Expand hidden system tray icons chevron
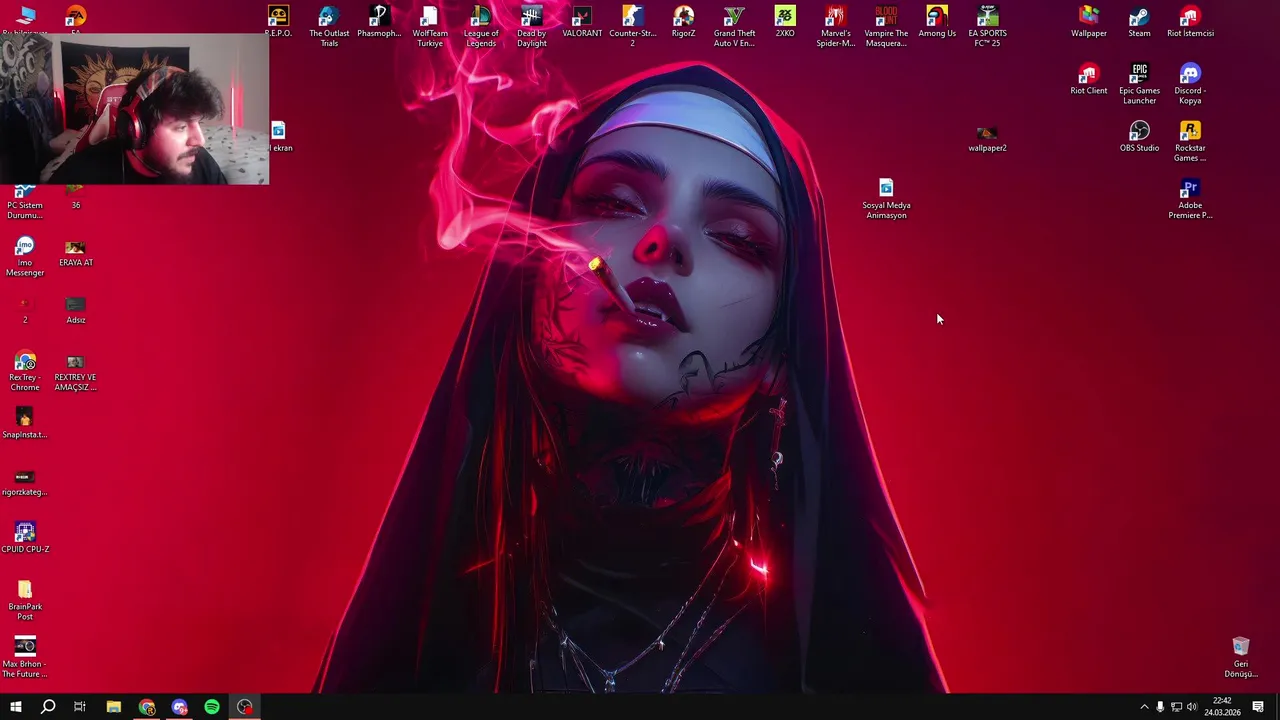1280x720 pixels. 1144,707
